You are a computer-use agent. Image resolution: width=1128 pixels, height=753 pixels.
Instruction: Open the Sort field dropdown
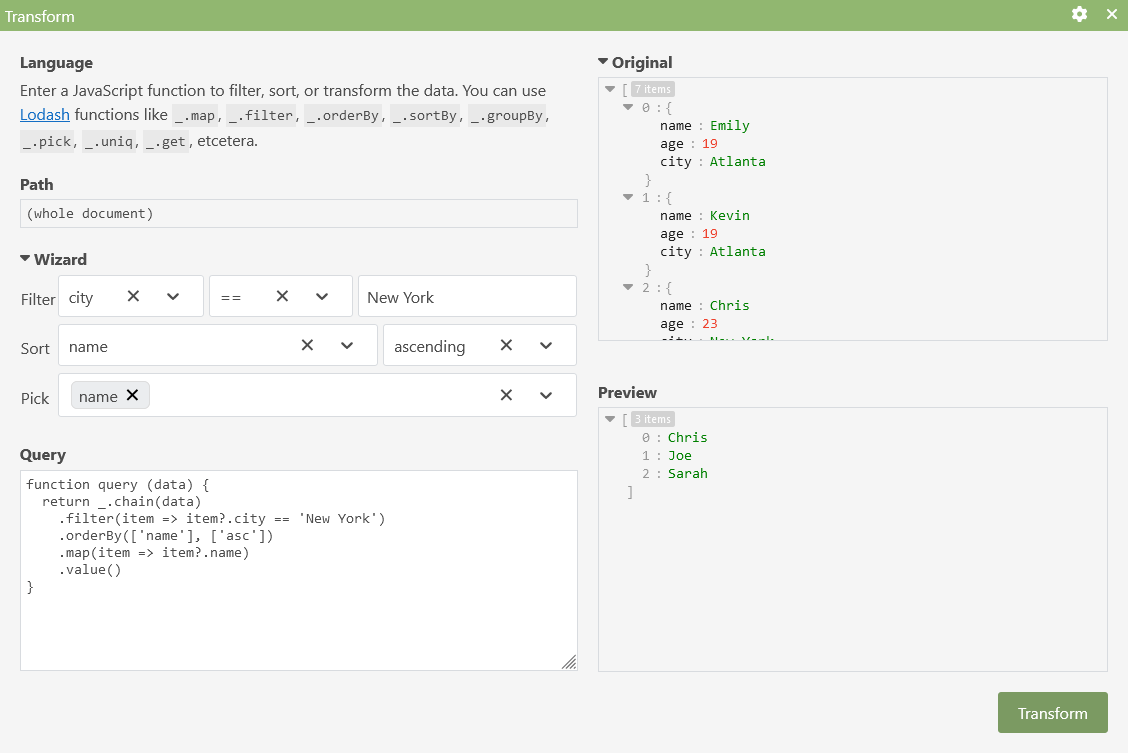click(347, 345)
